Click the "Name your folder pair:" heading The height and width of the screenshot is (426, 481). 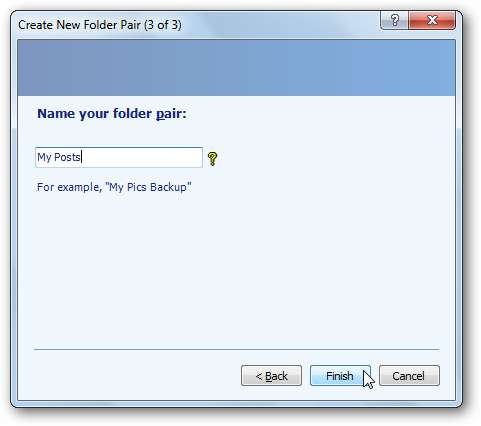click(x=112, y=114)
